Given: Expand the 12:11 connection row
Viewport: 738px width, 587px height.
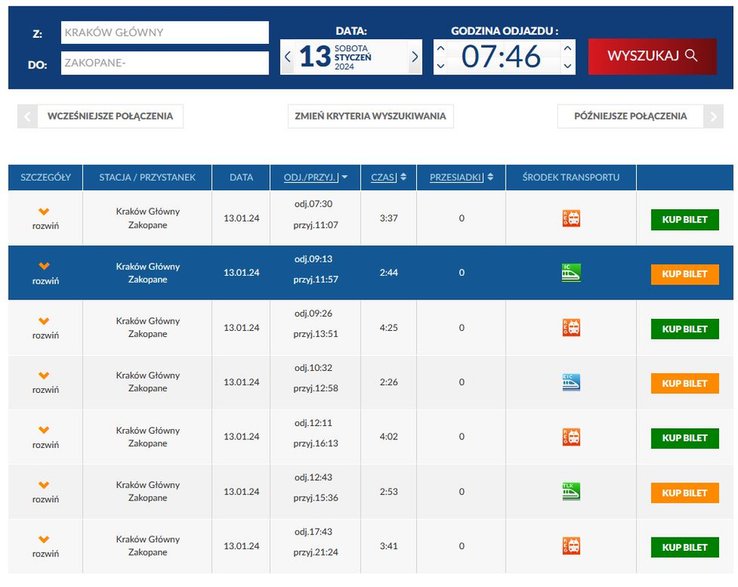Looking at the screenshot, I should pos(45,437).
